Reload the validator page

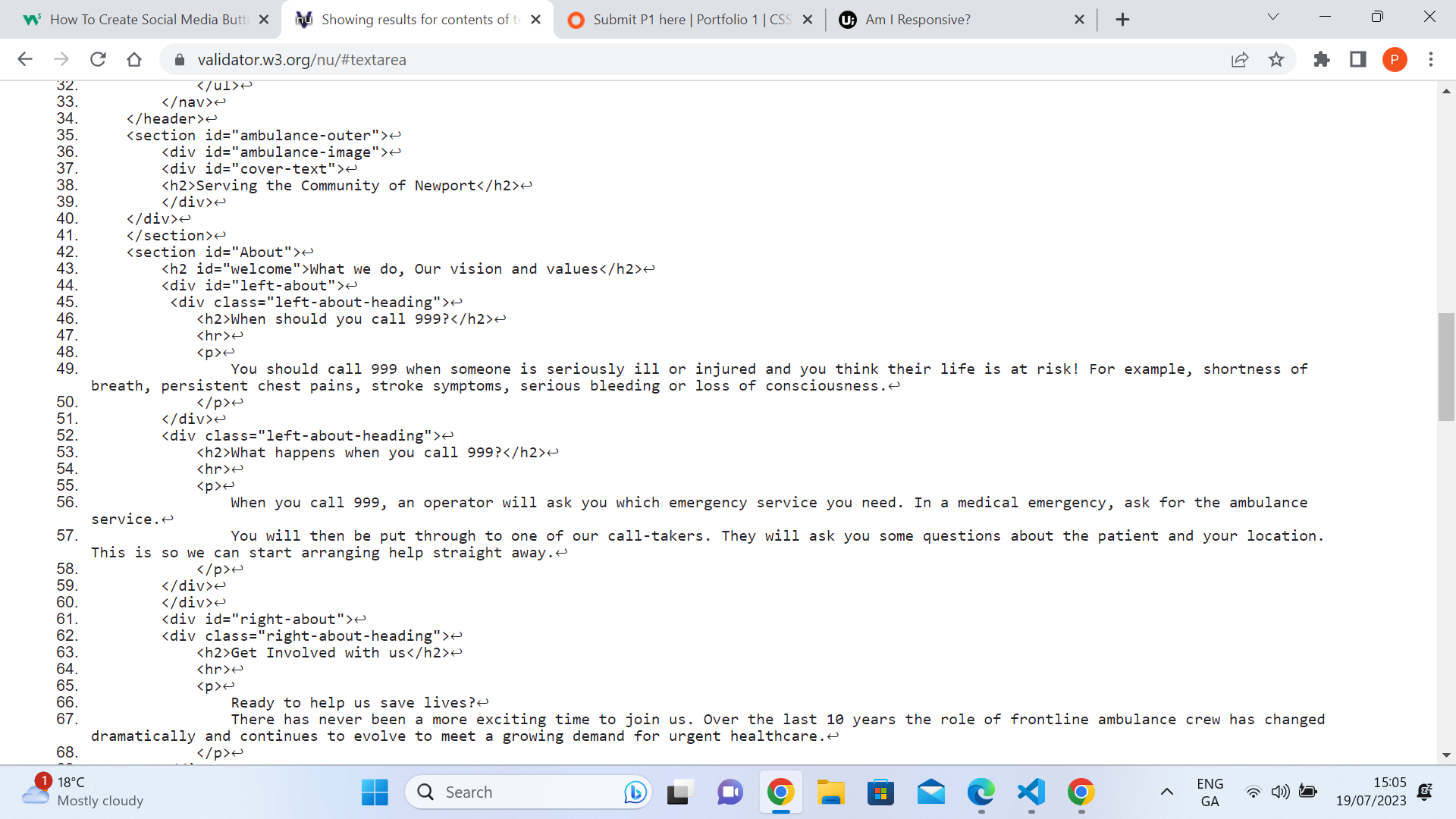[x=98, y=59]
